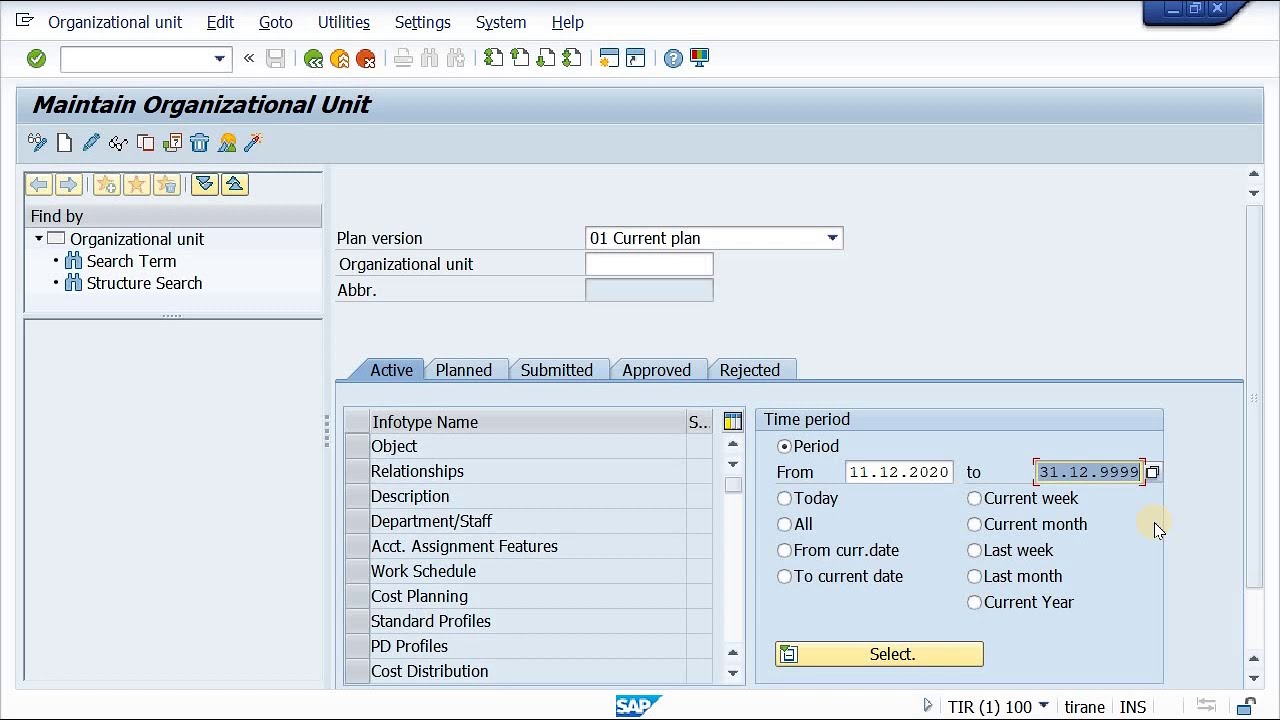Viewport: 1280px width, 720px height.
Task: Select the Today radio button
Action: (x=784, y=498)
